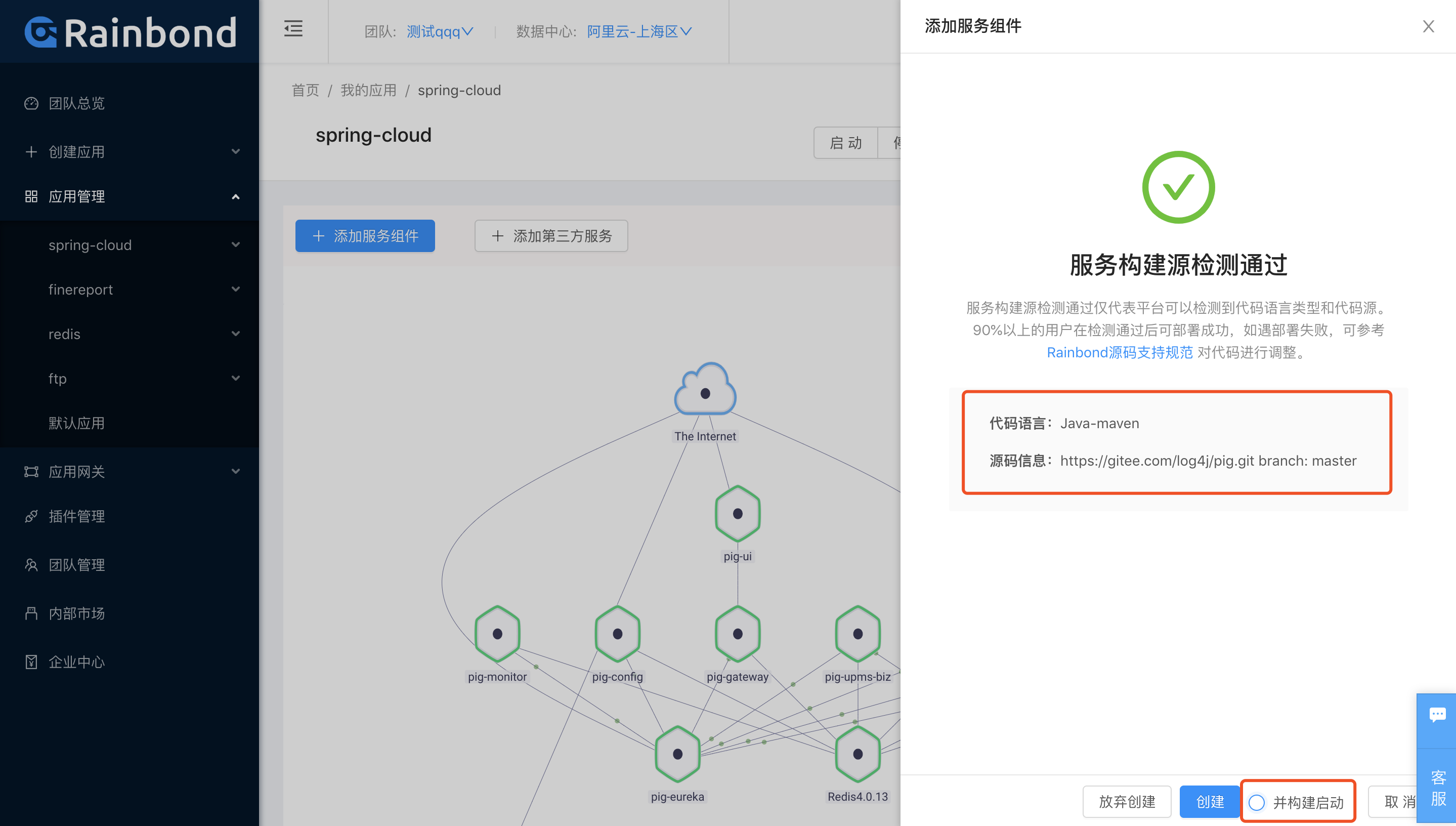Viewport: 1456px width, 826px height.
Task: Select the 插件管理 plugin icon
Action: tap(31, 516)
